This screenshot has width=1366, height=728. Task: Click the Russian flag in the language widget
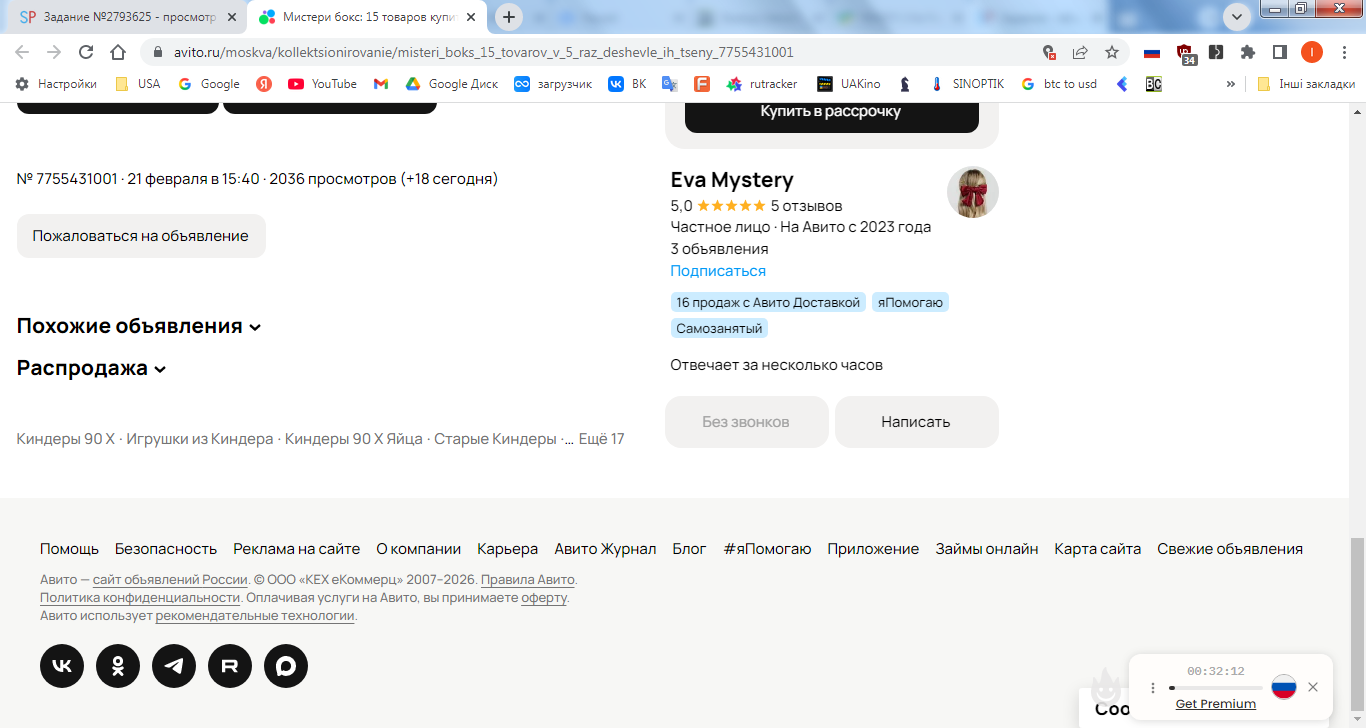(1284, 687)
